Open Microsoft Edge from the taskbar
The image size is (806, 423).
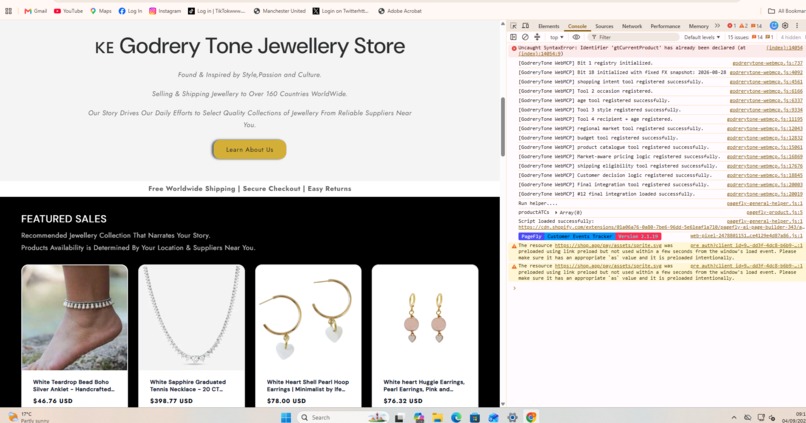click(x=456, y=417)
